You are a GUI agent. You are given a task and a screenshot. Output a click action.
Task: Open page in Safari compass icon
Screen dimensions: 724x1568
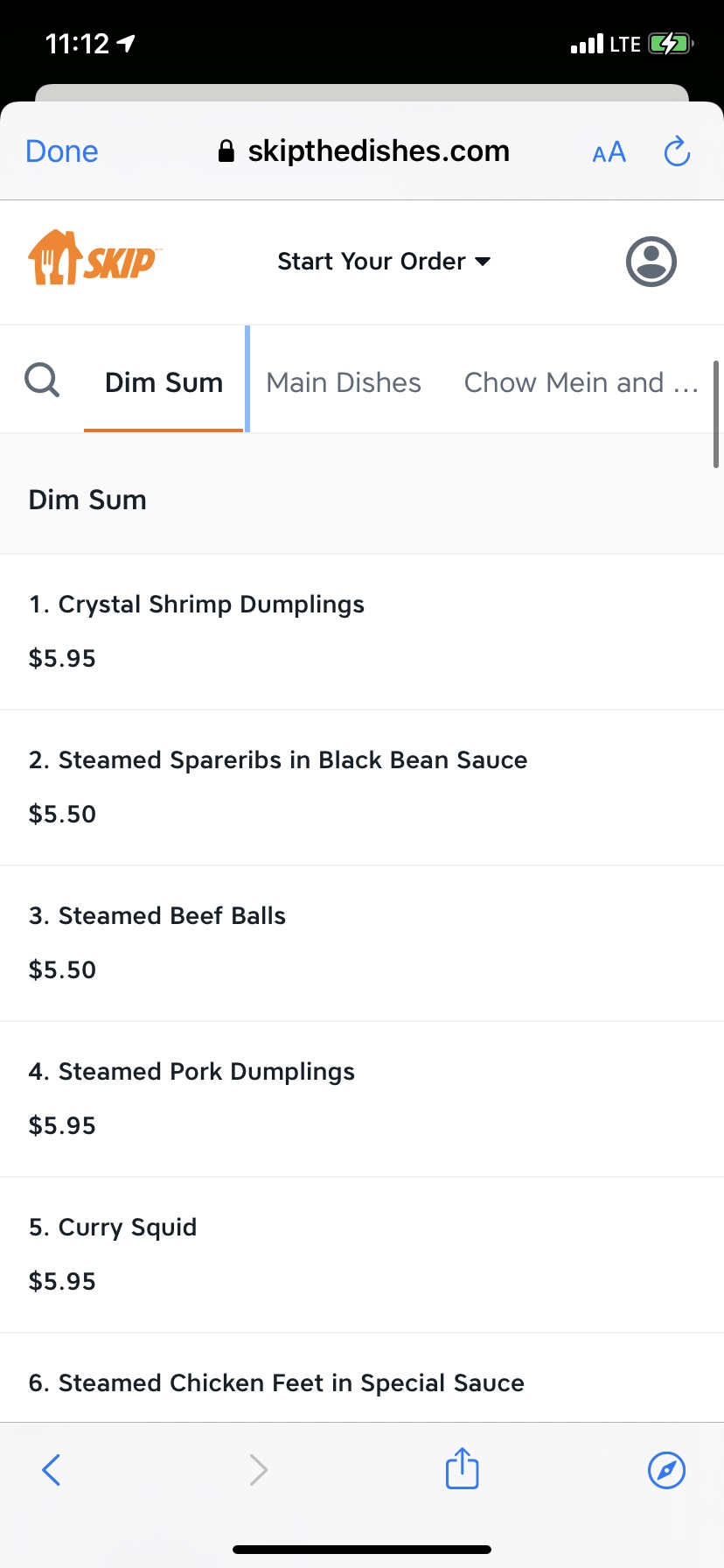click(x=666, y=1469)
